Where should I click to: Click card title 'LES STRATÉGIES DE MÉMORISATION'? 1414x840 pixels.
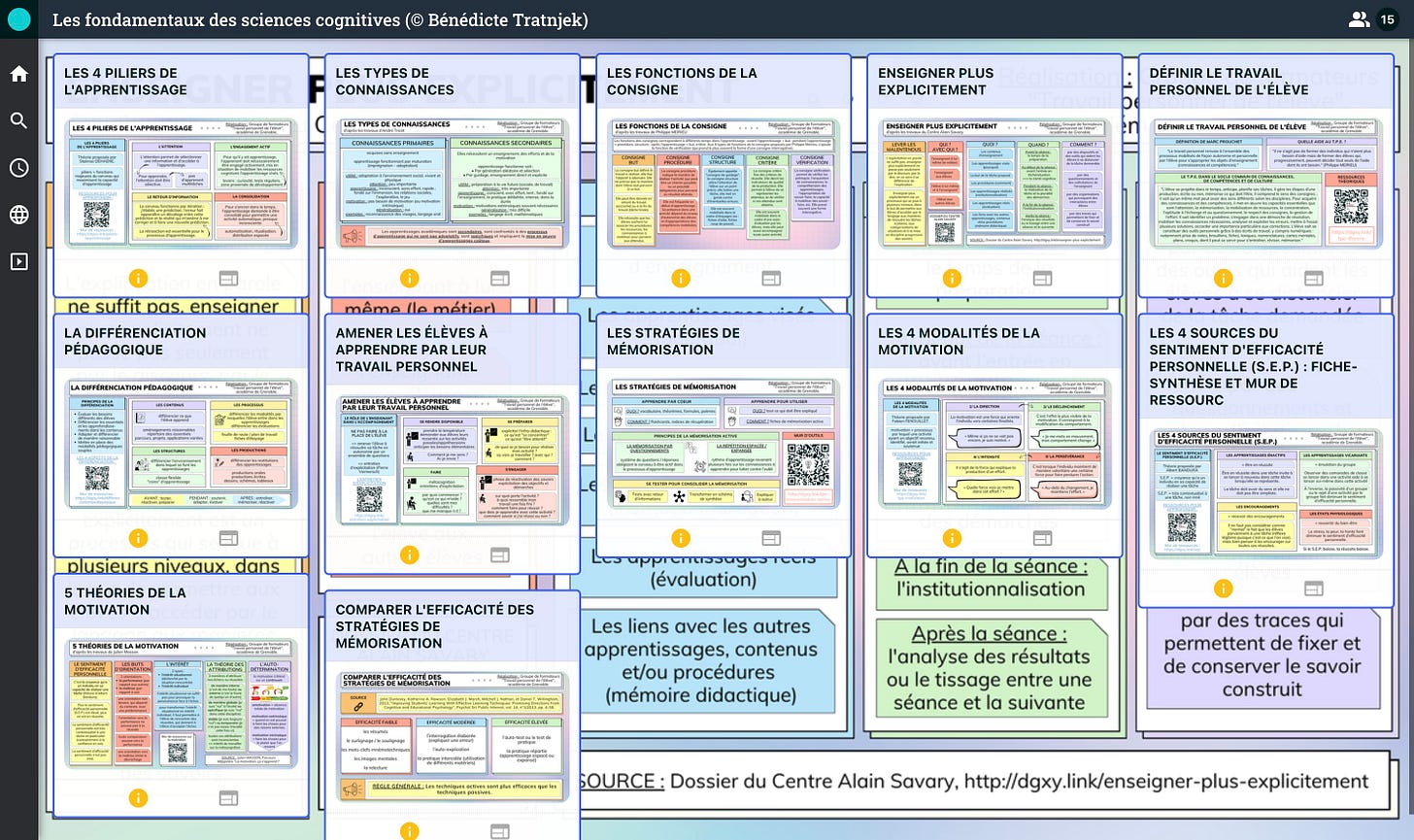point(673,341)
